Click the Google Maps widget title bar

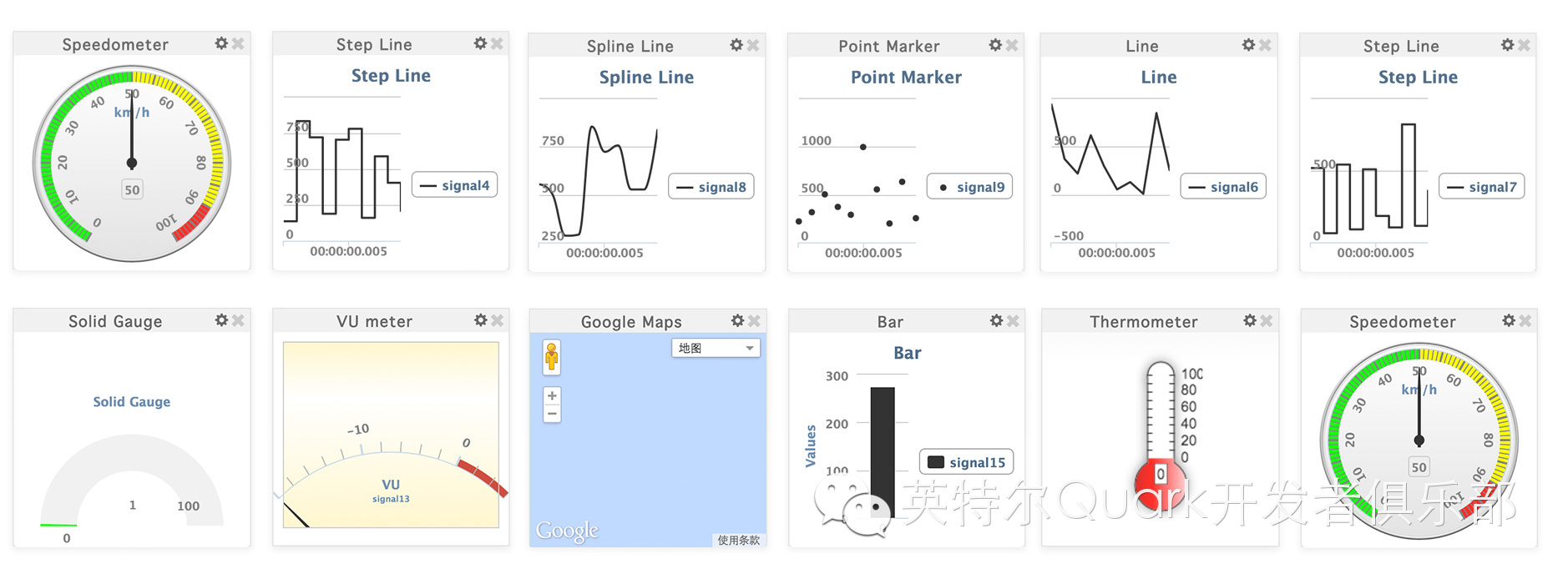[632, 321]
